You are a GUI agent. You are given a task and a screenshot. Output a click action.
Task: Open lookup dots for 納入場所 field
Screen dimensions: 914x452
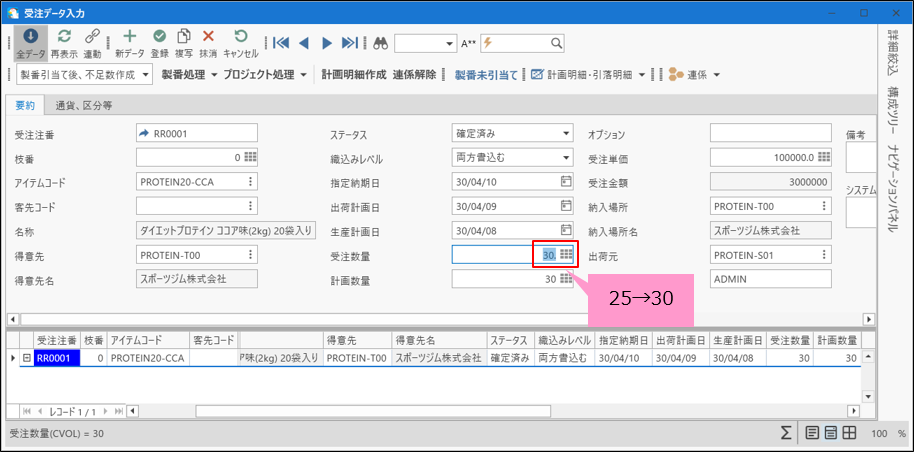click(824, 206)
